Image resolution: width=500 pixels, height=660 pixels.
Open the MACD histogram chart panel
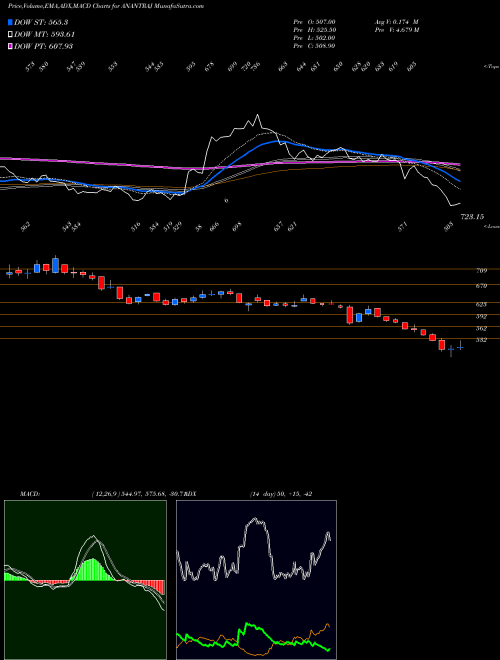pos(85,580)
